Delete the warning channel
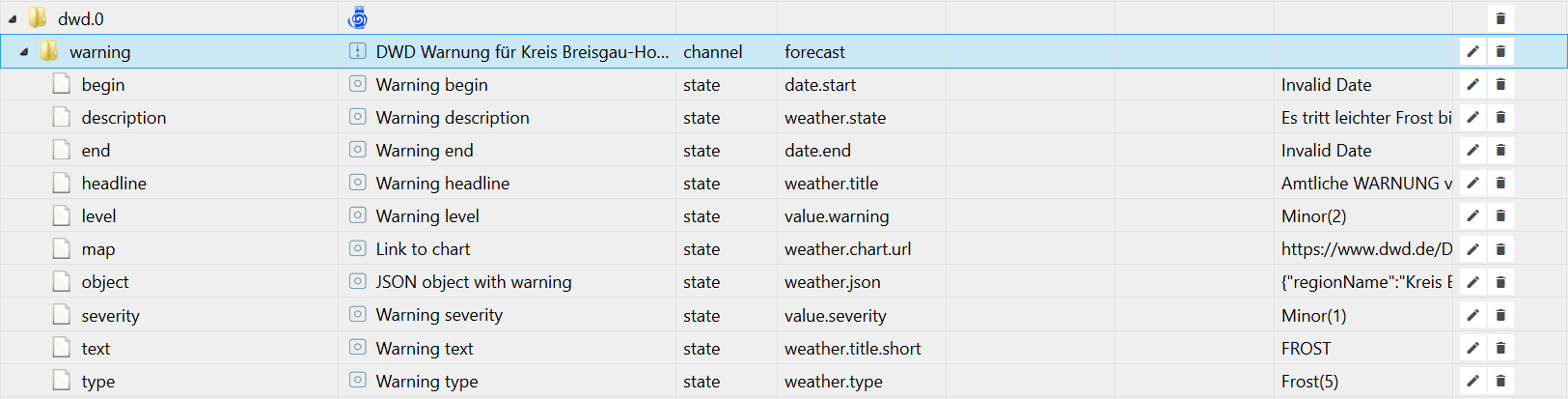The image size is (1568, 399). (x=1500, y=51)
